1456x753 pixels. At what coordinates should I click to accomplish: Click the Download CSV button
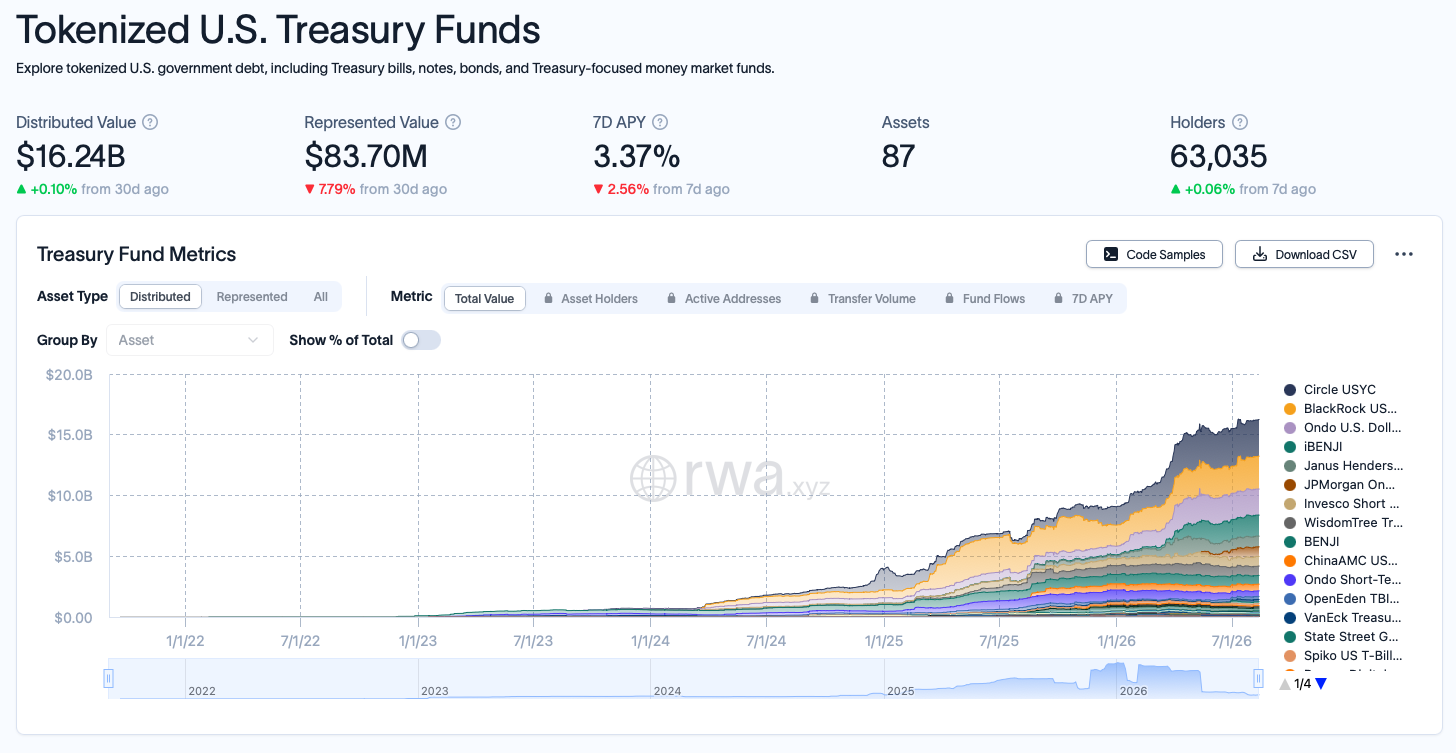point(1304,254)
